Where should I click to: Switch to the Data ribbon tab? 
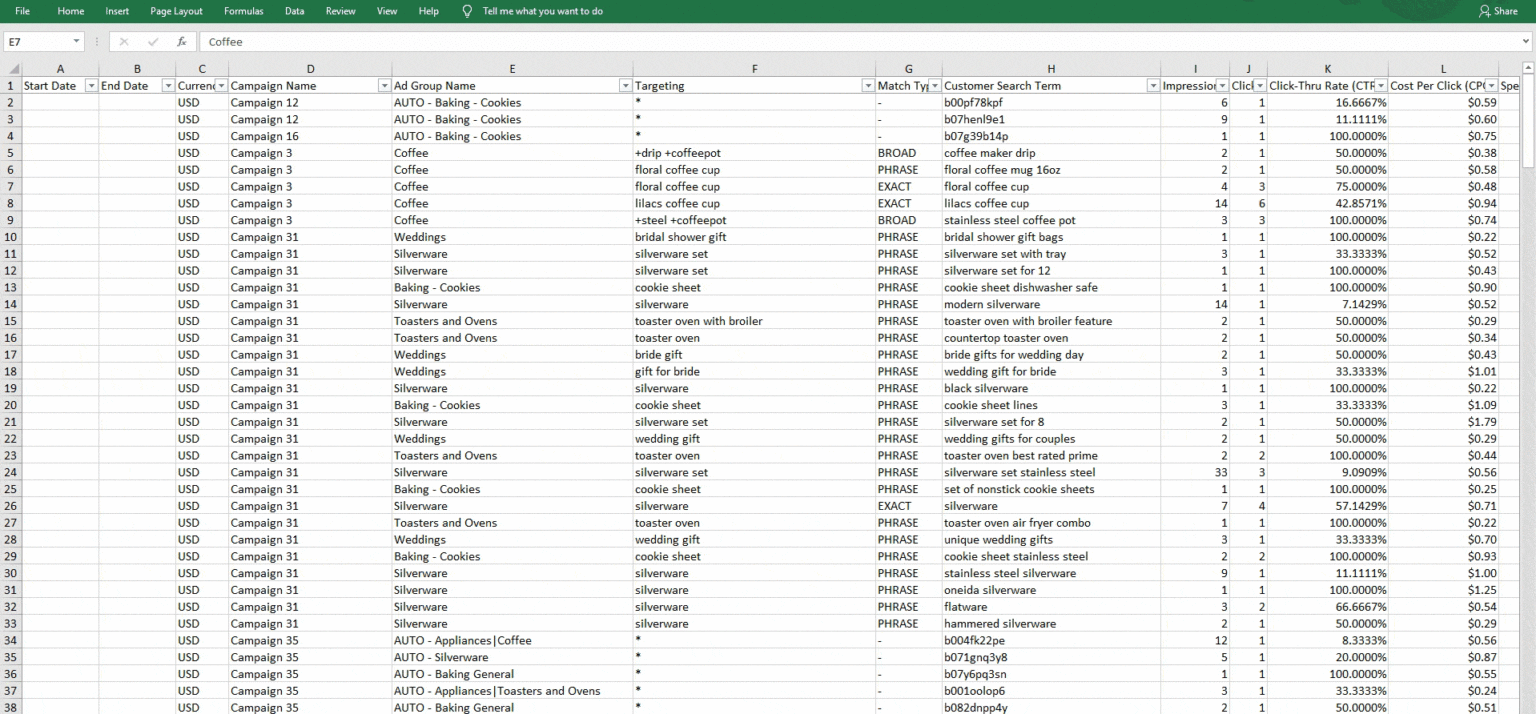[294, 11]
